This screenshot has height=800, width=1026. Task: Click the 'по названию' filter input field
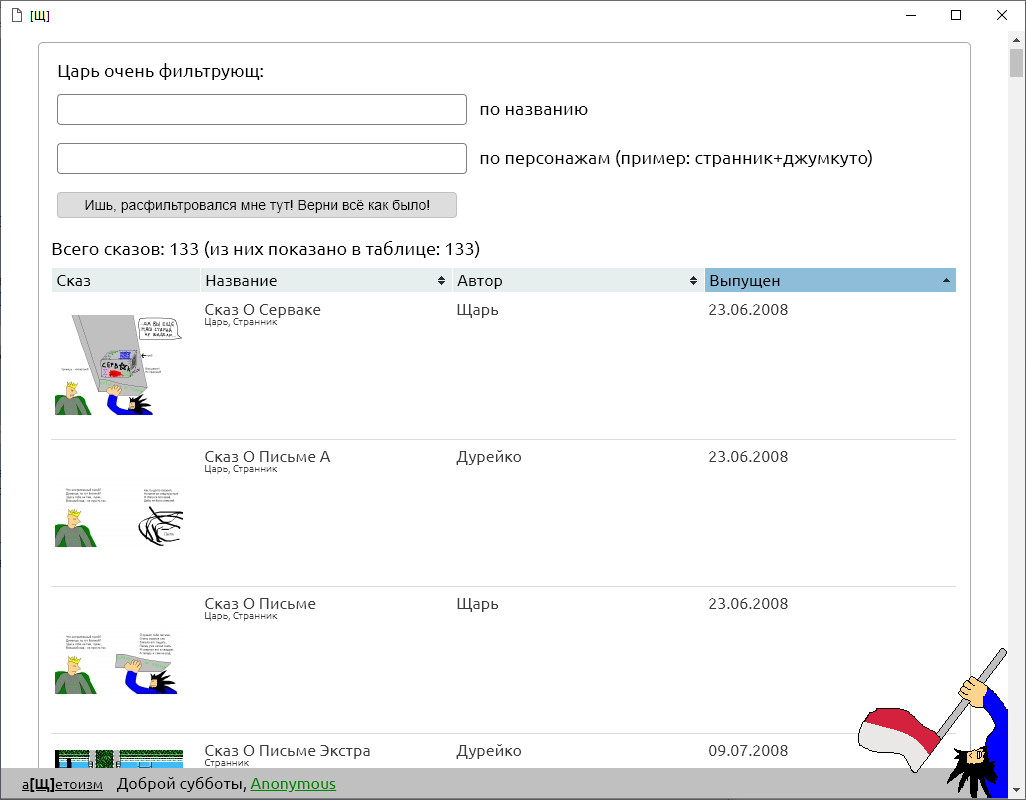click(261, 109)
